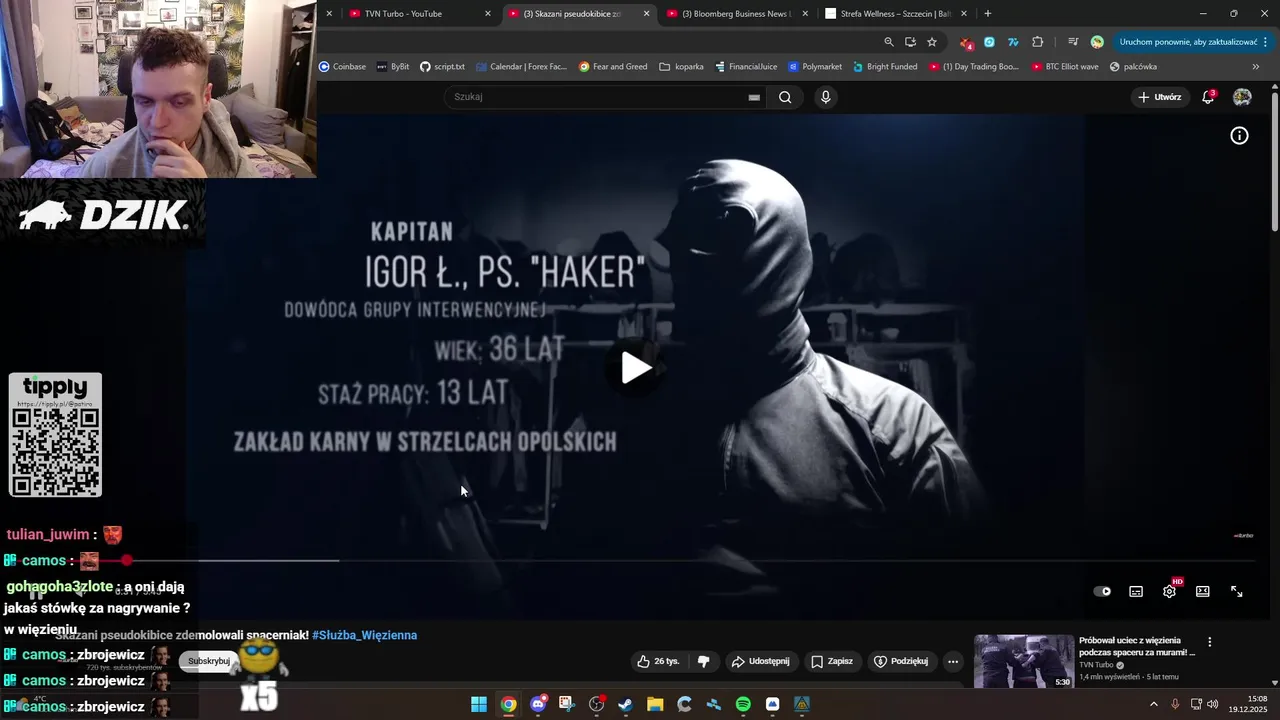Screen dimensions: 1280x720
Task: Turn on subtitles in the video player
Action: pos(1136,591)
